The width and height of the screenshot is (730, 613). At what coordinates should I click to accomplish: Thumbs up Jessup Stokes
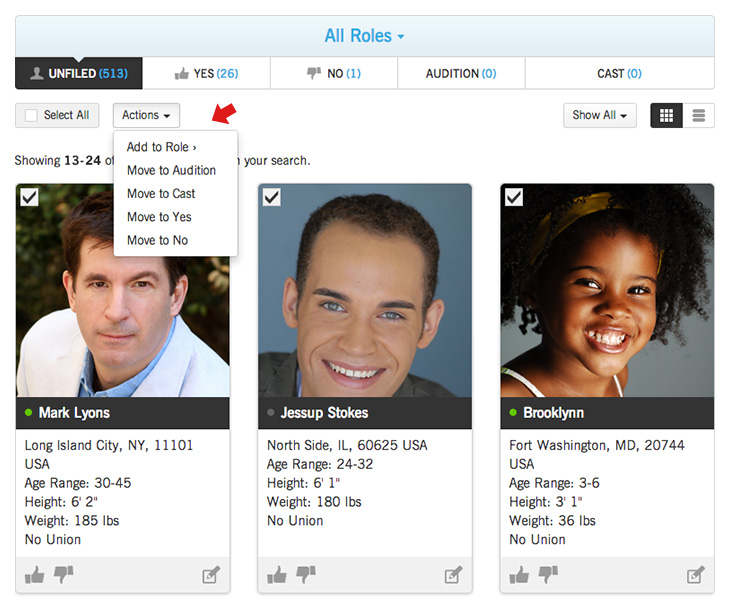point(277,575)
